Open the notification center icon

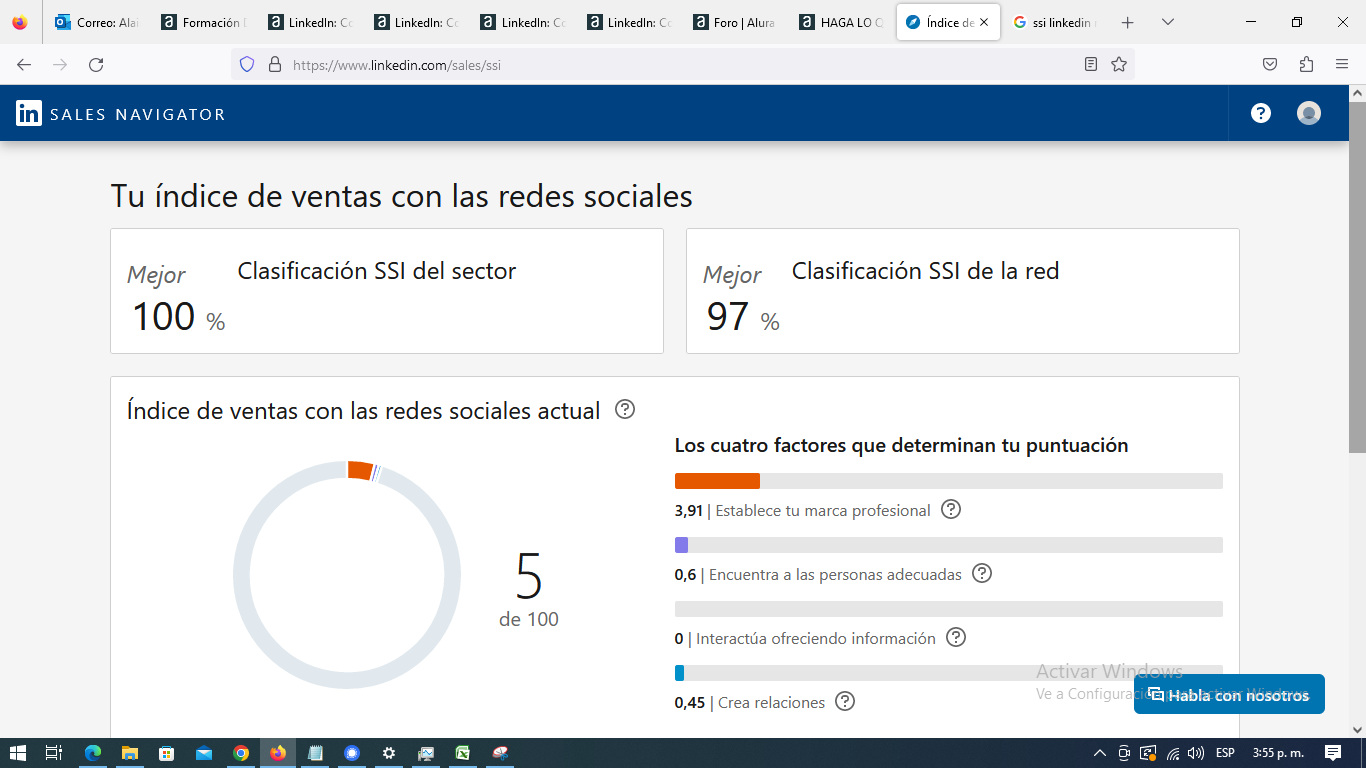(x=1333, y=752)
